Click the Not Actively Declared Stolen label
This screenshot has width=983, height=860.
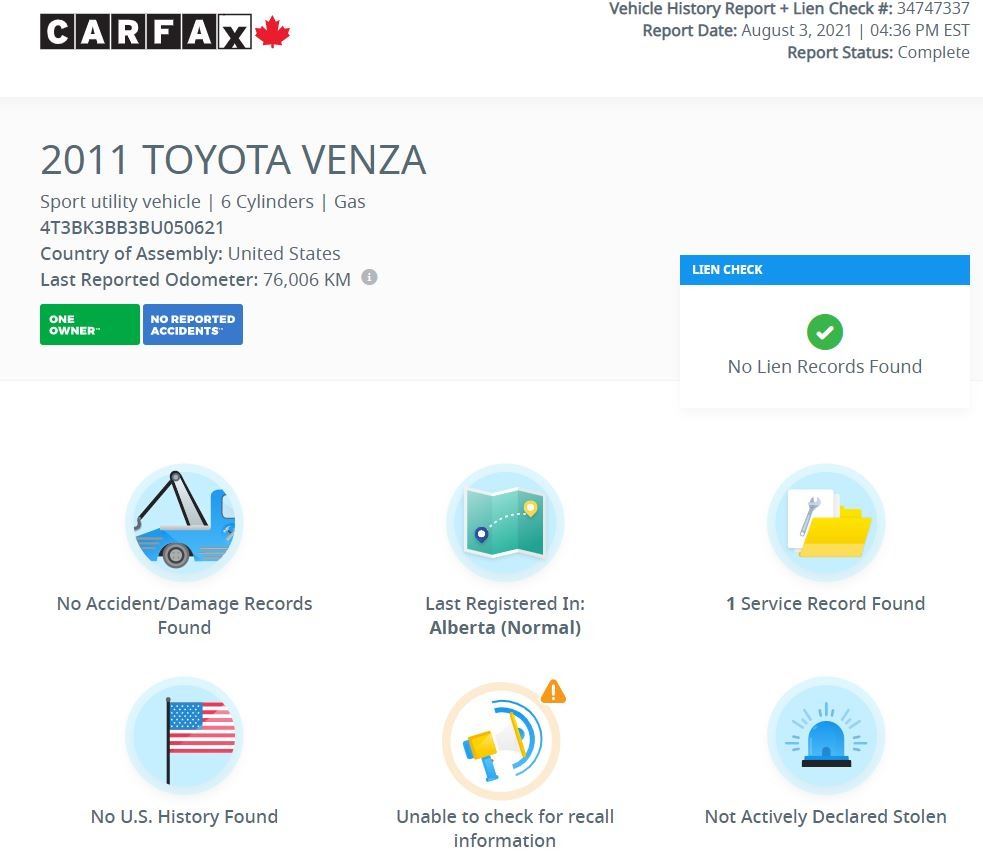(x=825, y=817)
